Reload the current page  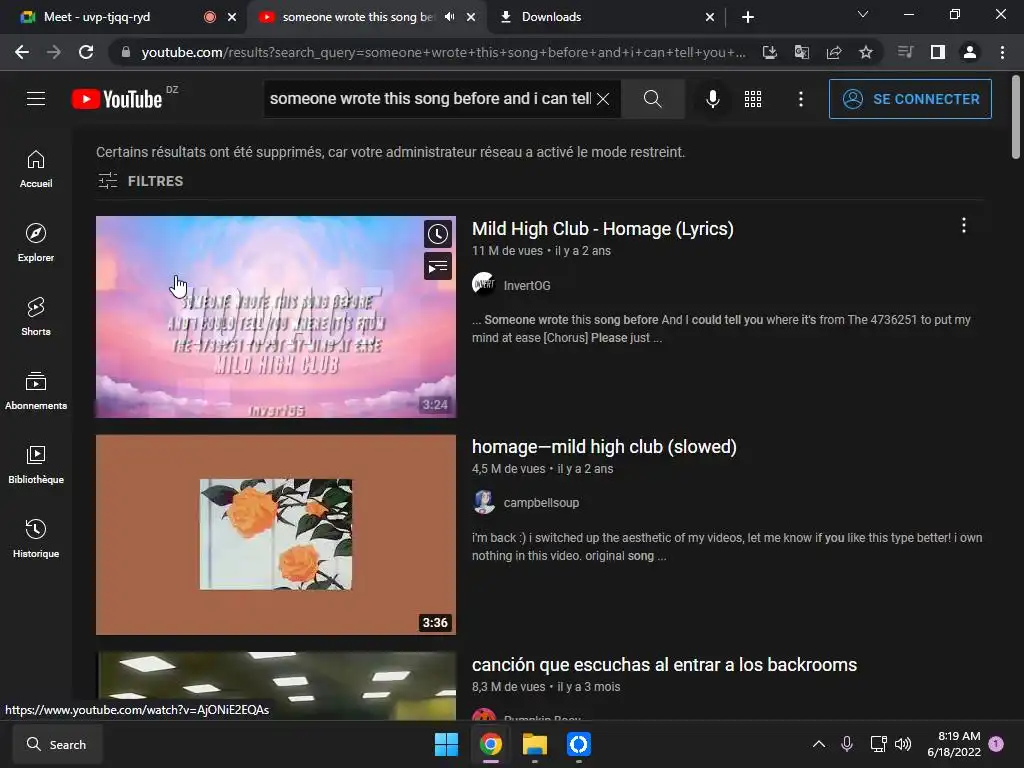(86, 52)
